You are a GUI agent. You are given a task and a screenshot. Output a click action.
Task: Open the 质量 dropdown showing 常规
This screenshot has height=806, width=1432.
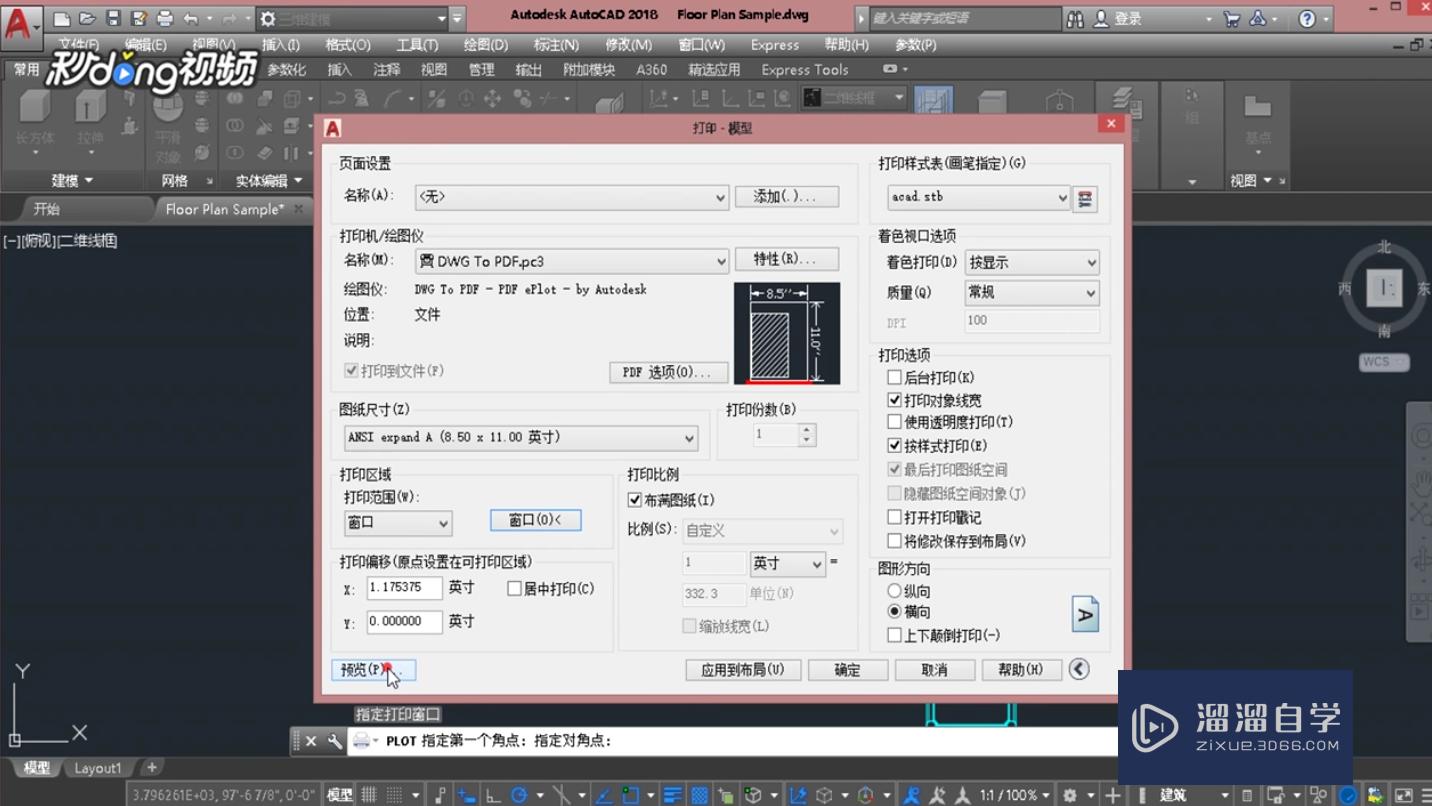pos(1032,292)
